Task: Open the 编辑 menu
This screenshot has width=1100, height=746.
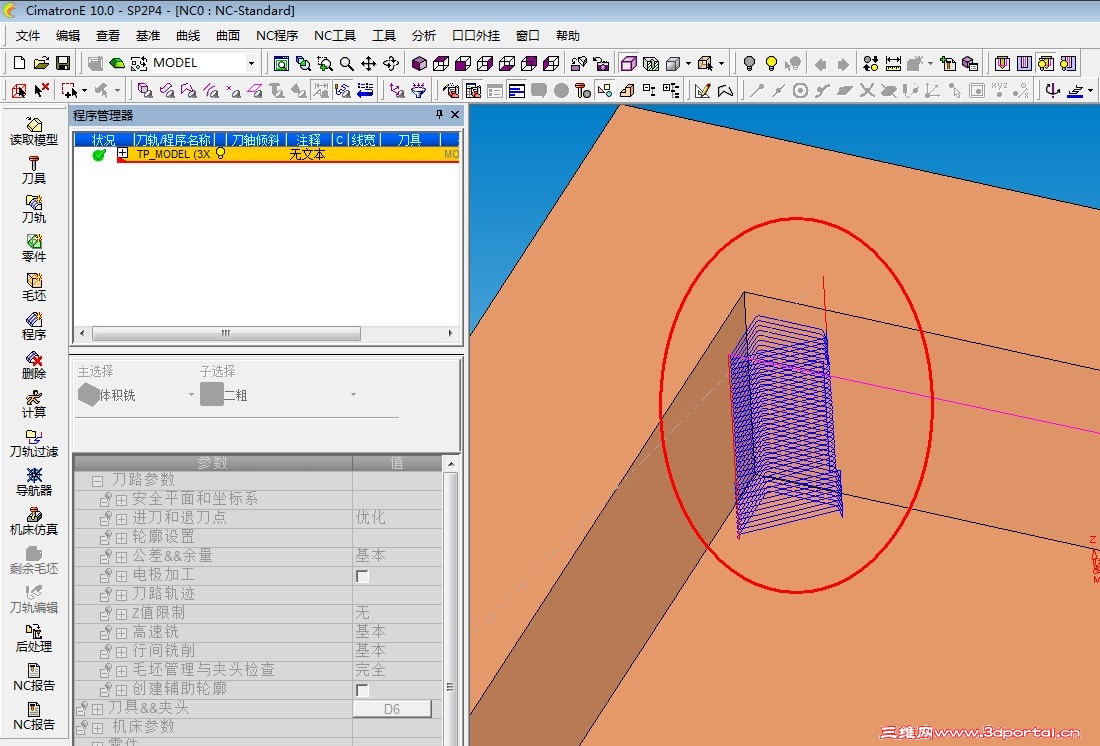Action: point(68,36)
